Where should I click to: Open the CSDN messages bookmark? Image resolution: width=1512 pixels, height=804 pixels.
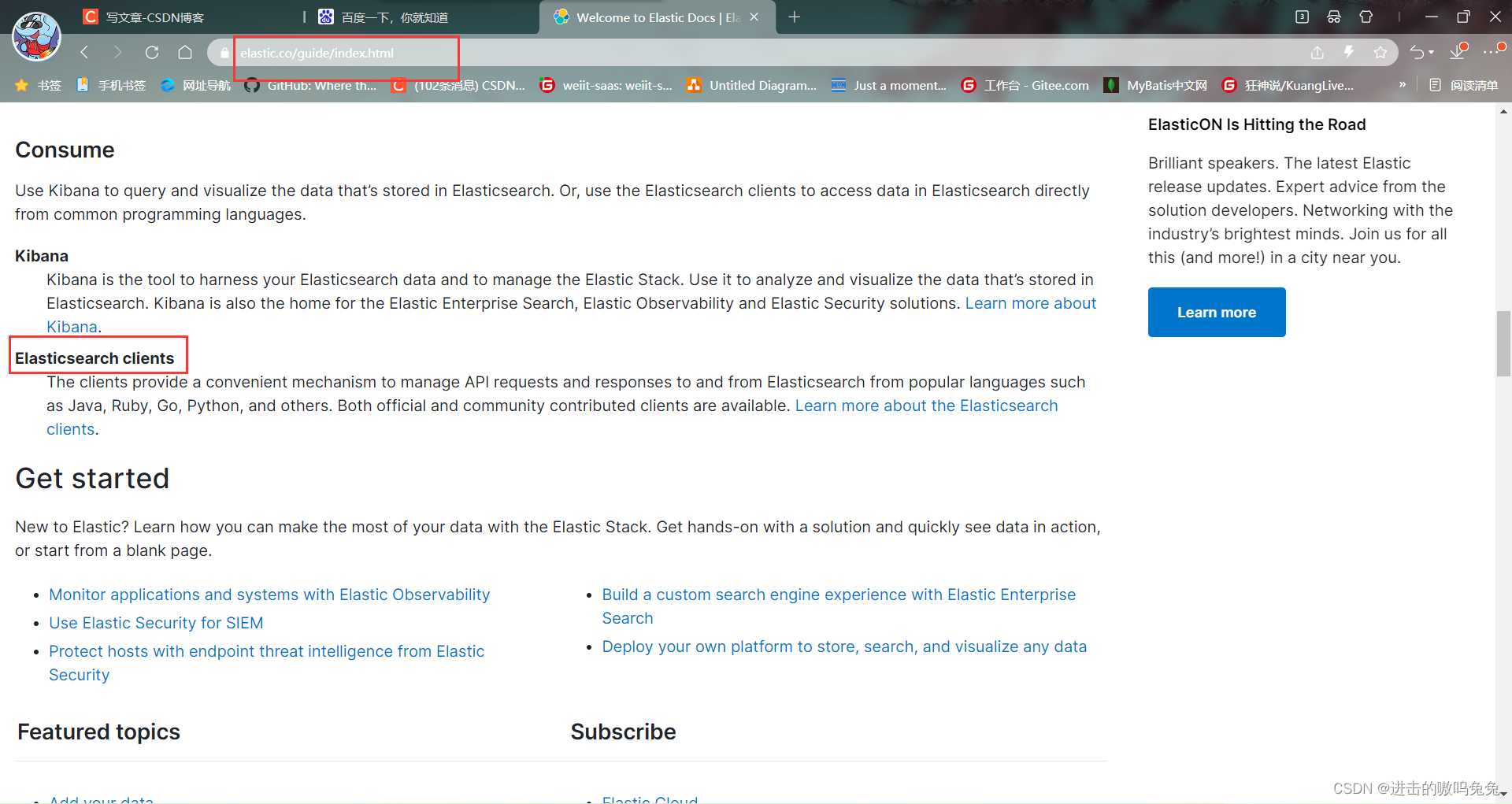pyautogui.click(x=458, y=85)
